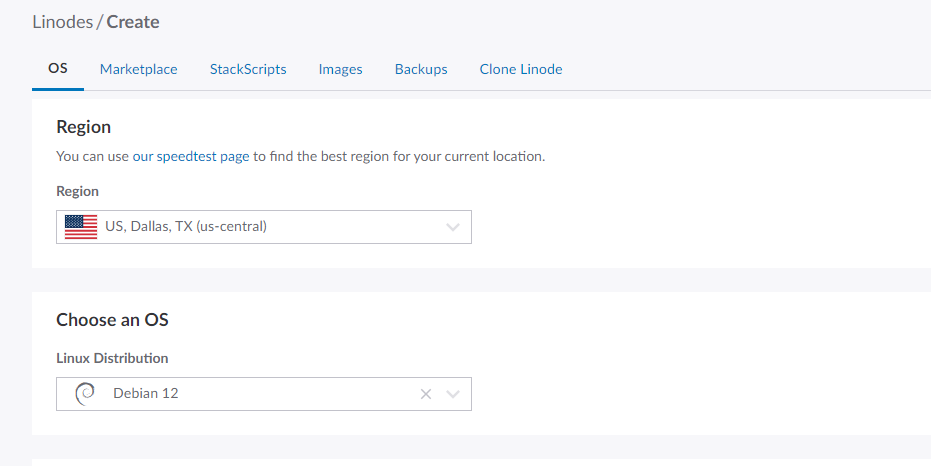The width and height of the screenshot is (931, 466).
Task: Switch to the Marketplace tab
Action: tap(139, 69)
